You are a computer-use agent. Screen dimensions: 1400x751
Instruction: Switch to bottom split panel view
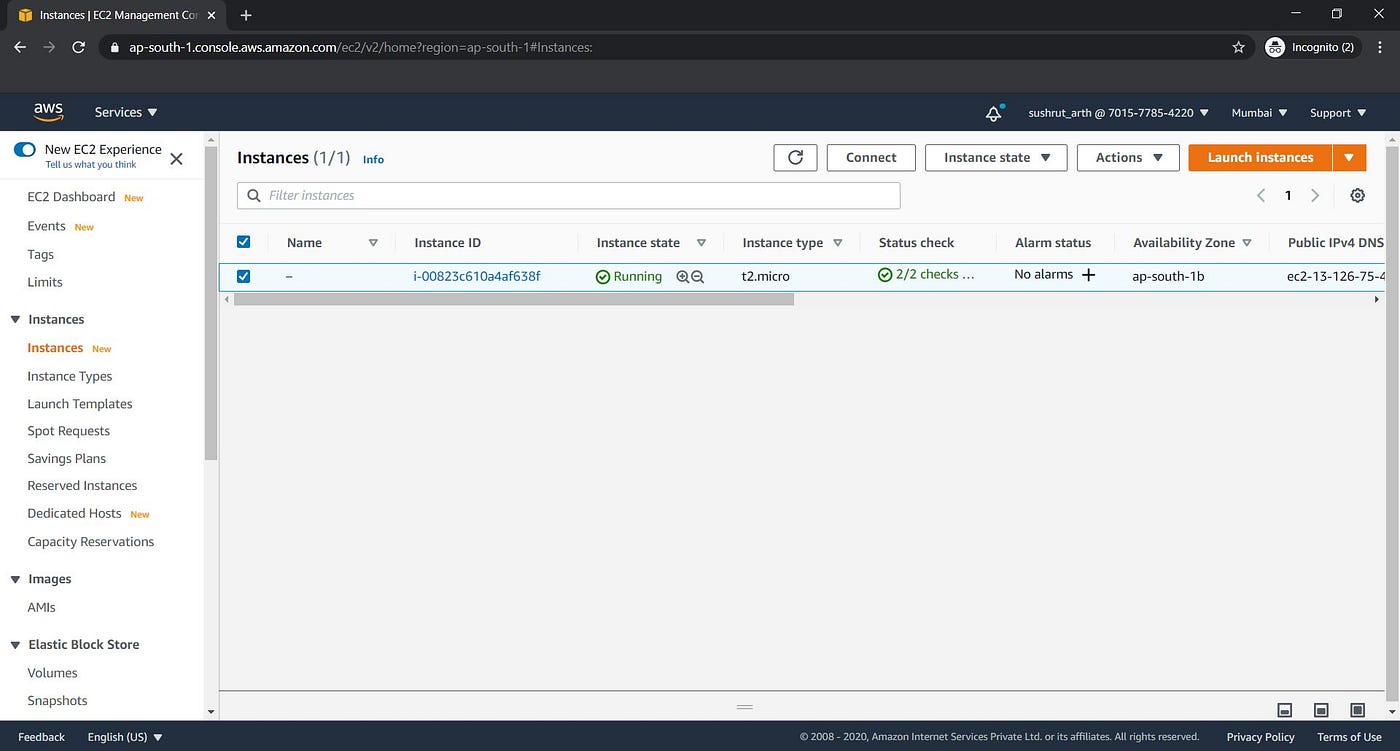(1285, 710)
